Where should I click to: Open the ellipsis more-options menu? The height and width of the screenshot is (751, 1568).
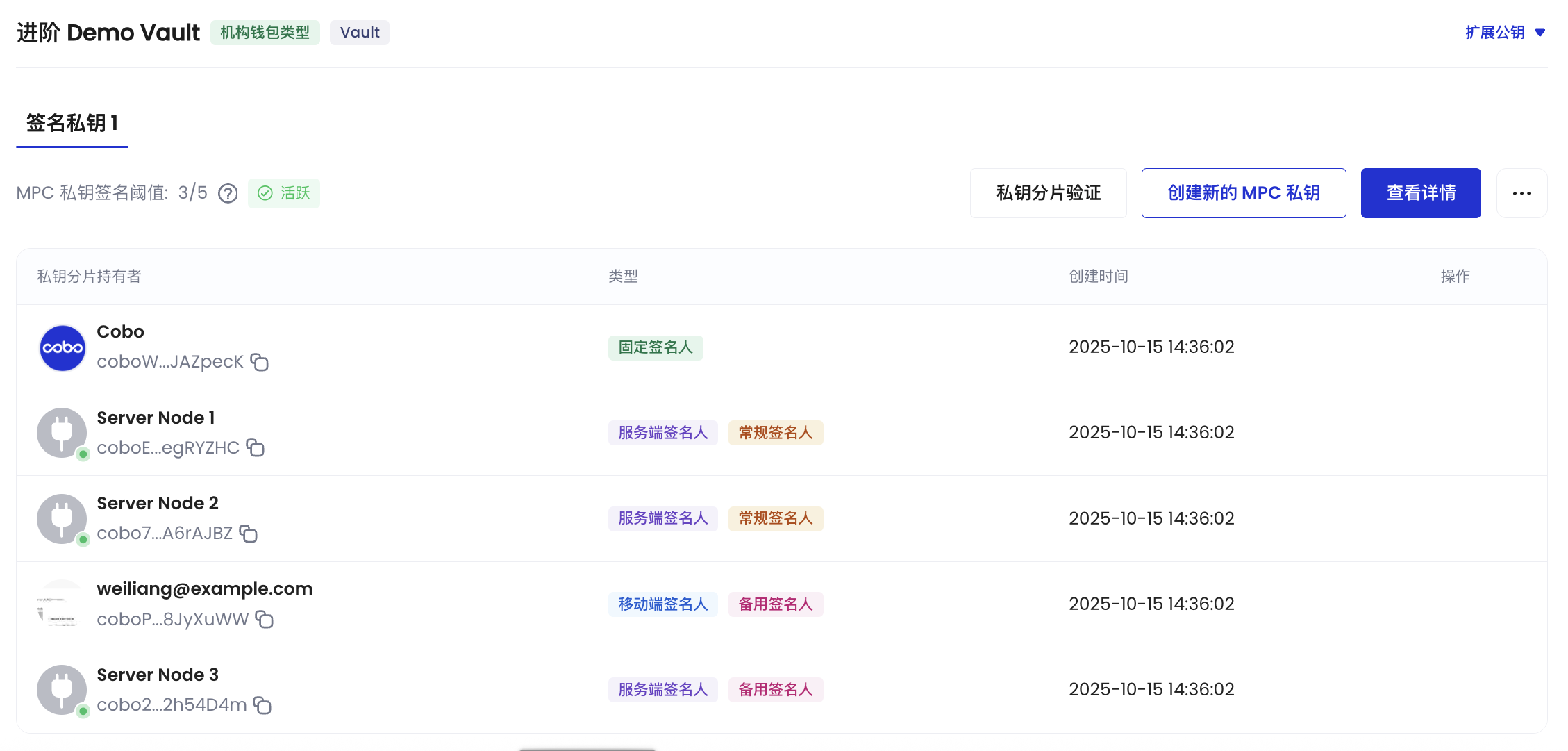[1521, 193]
